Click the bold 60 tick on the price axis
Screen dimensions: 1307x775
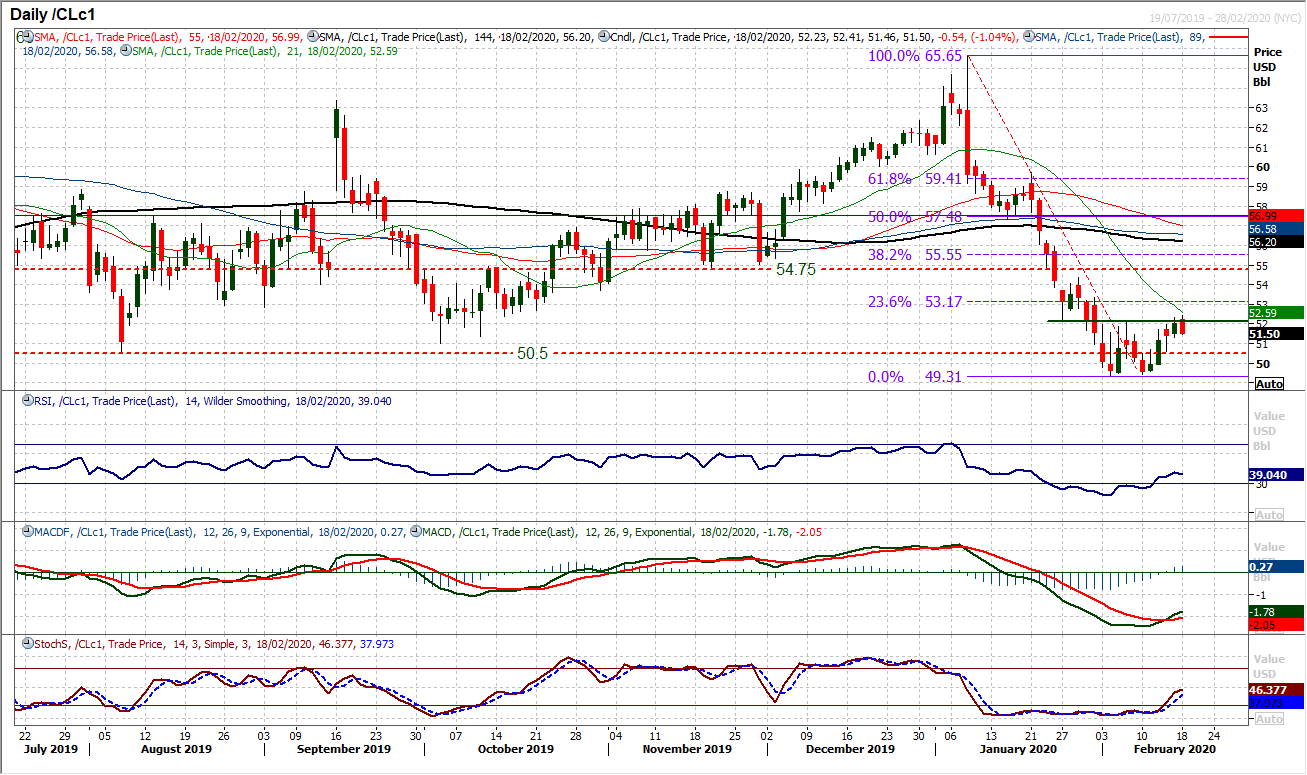1262,167
